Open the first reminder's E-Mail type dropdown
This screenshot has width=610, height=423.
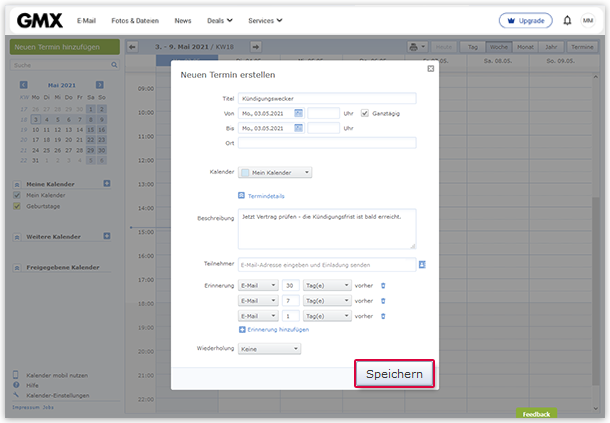(258, 286)
